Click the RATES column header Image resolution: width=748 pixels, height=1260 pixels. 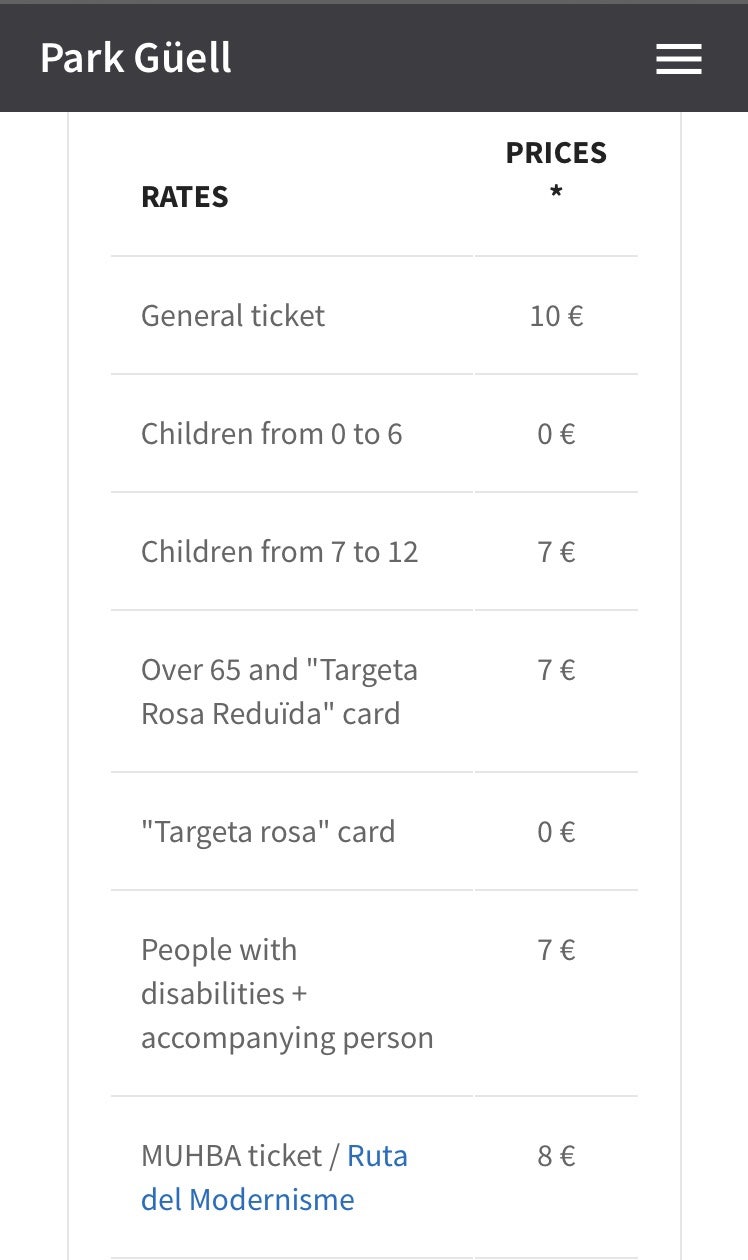(x=185, y=197)
